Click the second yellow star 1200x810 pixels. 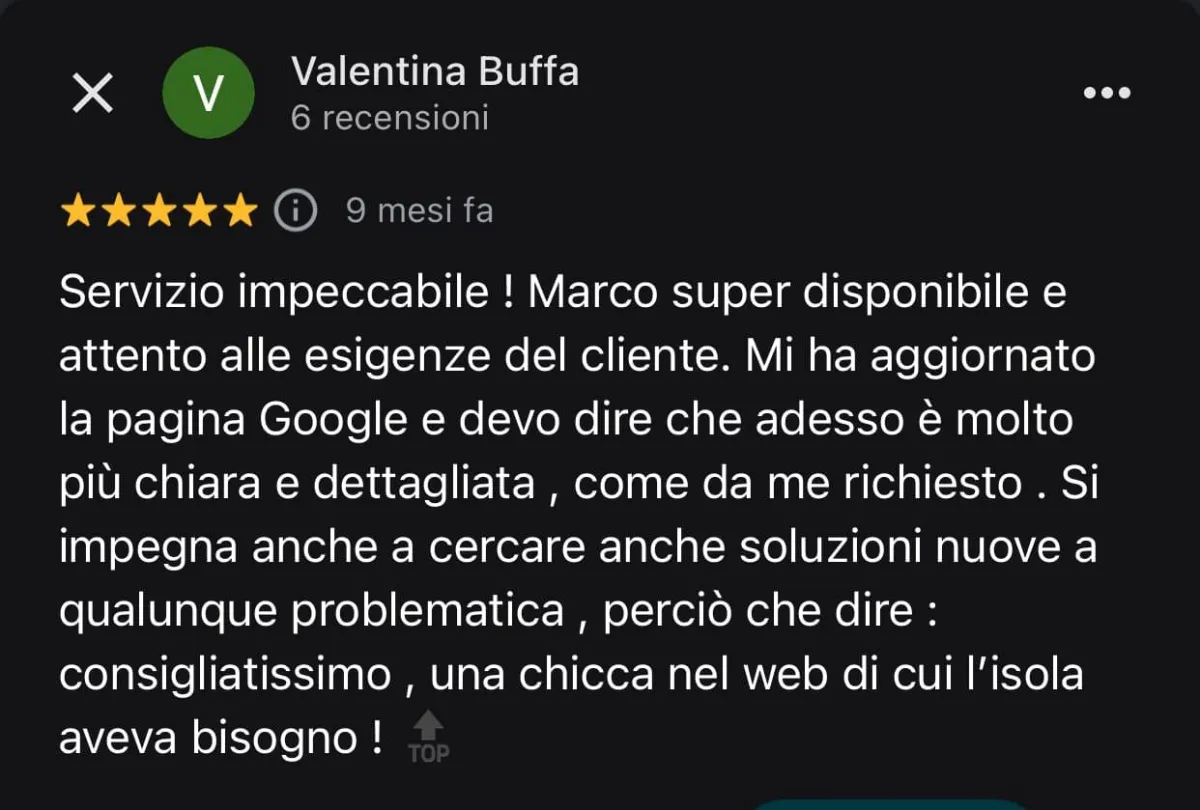[x=117, y=211]
